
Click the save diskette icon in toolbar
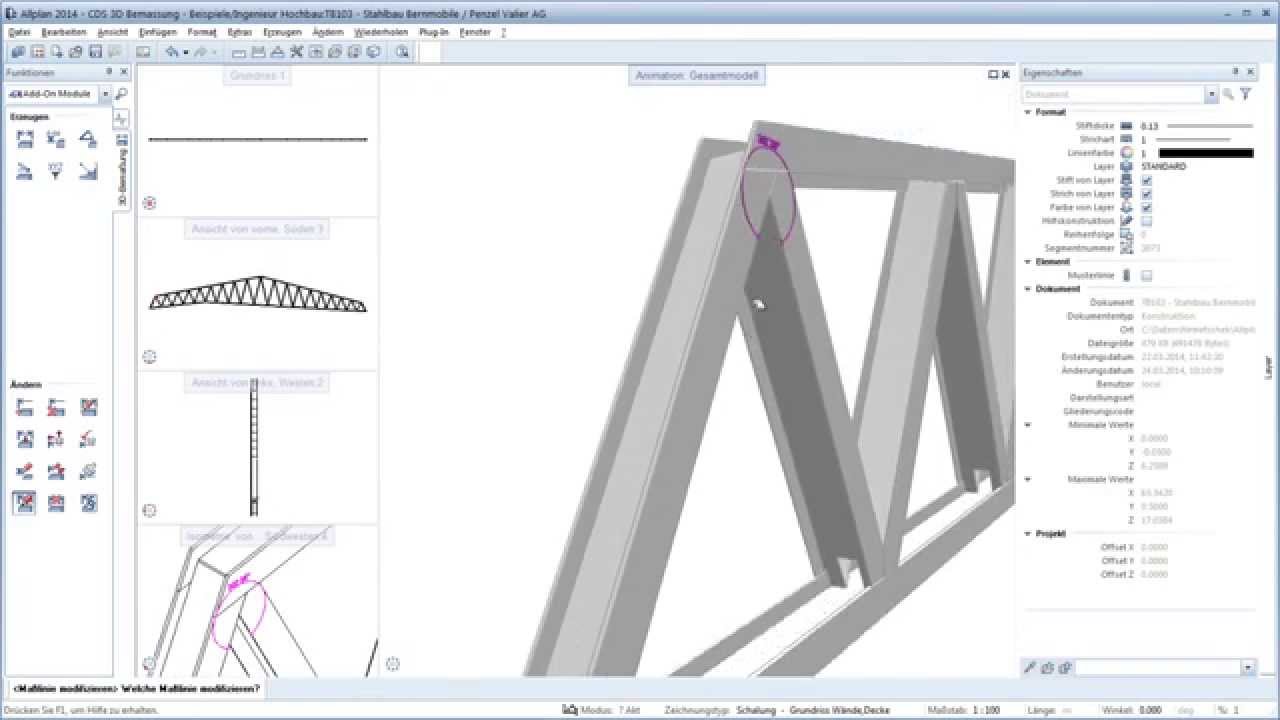click(x=95, y=52)
